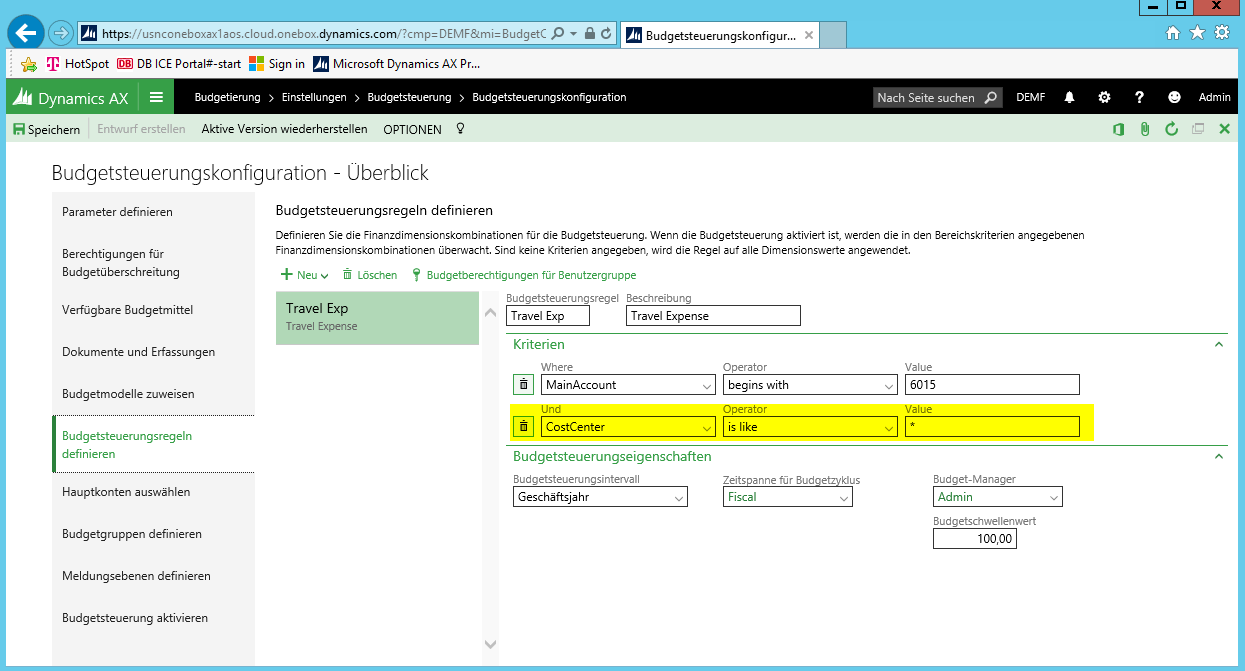Delete the CostCenter criteria row
The width and height of the screenshot is (1245, 671).
[523, 427]
